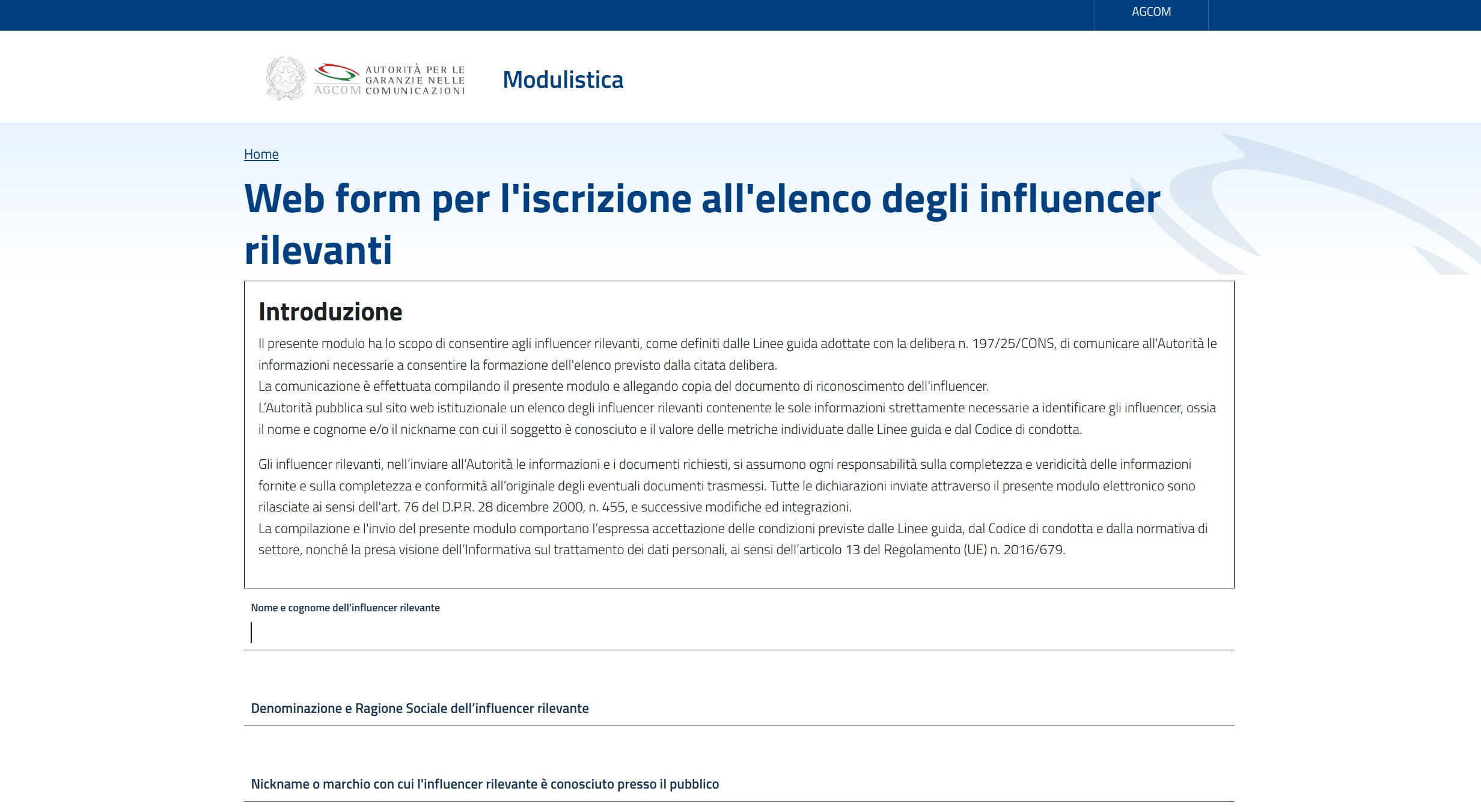The width and height of the screenshot is (1481, 812).
Task: Click the line citing Regolamento (UE) n. 2016/679
Action: [661, 550]
